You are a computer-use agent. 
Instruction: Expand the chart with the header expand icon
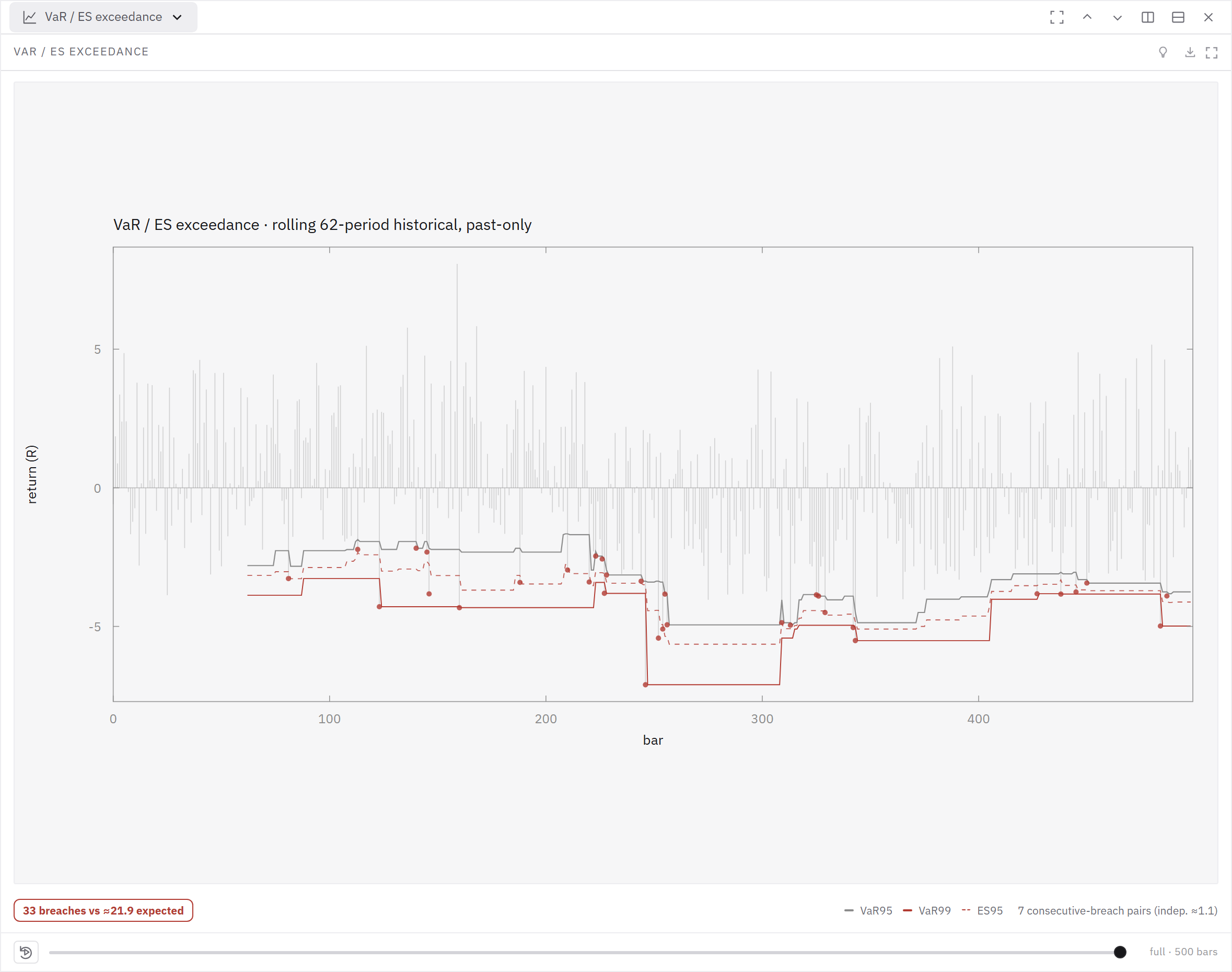pyautogui.click(x=1212, y=52)
